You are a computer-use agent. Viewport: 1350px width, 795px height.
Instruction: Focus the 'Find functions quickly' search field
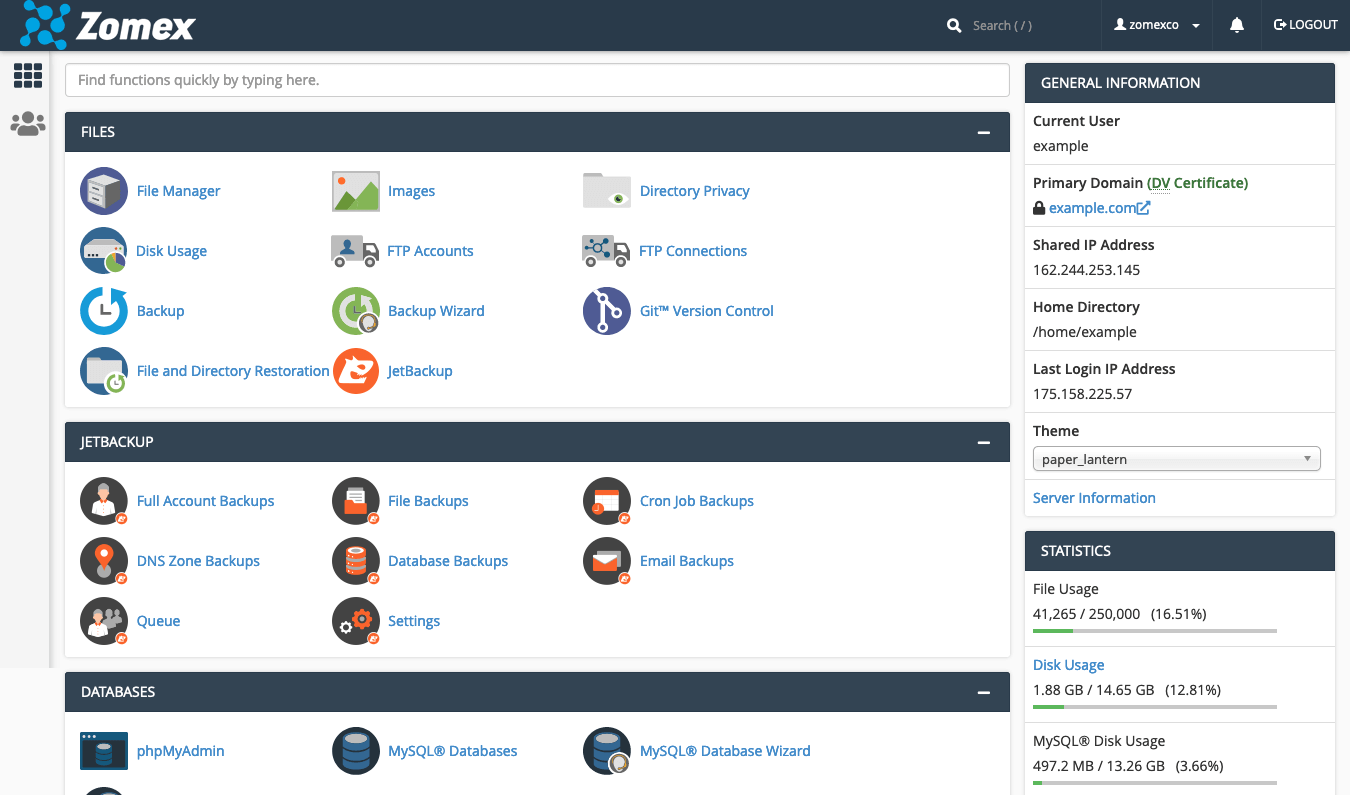(x=537, y=80)
